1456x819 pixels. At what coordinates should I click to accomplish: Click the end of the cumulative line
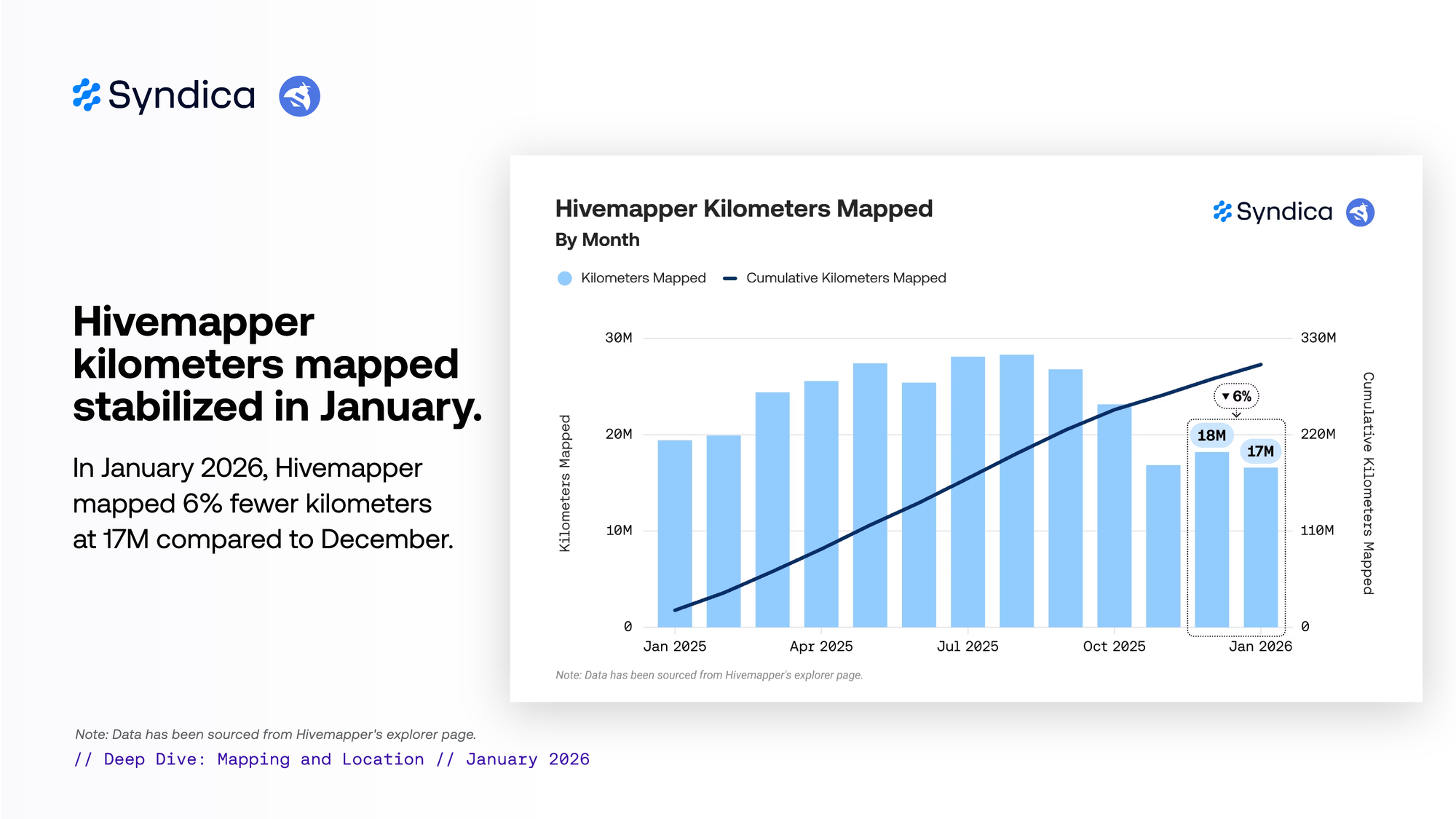(1261, 365)
